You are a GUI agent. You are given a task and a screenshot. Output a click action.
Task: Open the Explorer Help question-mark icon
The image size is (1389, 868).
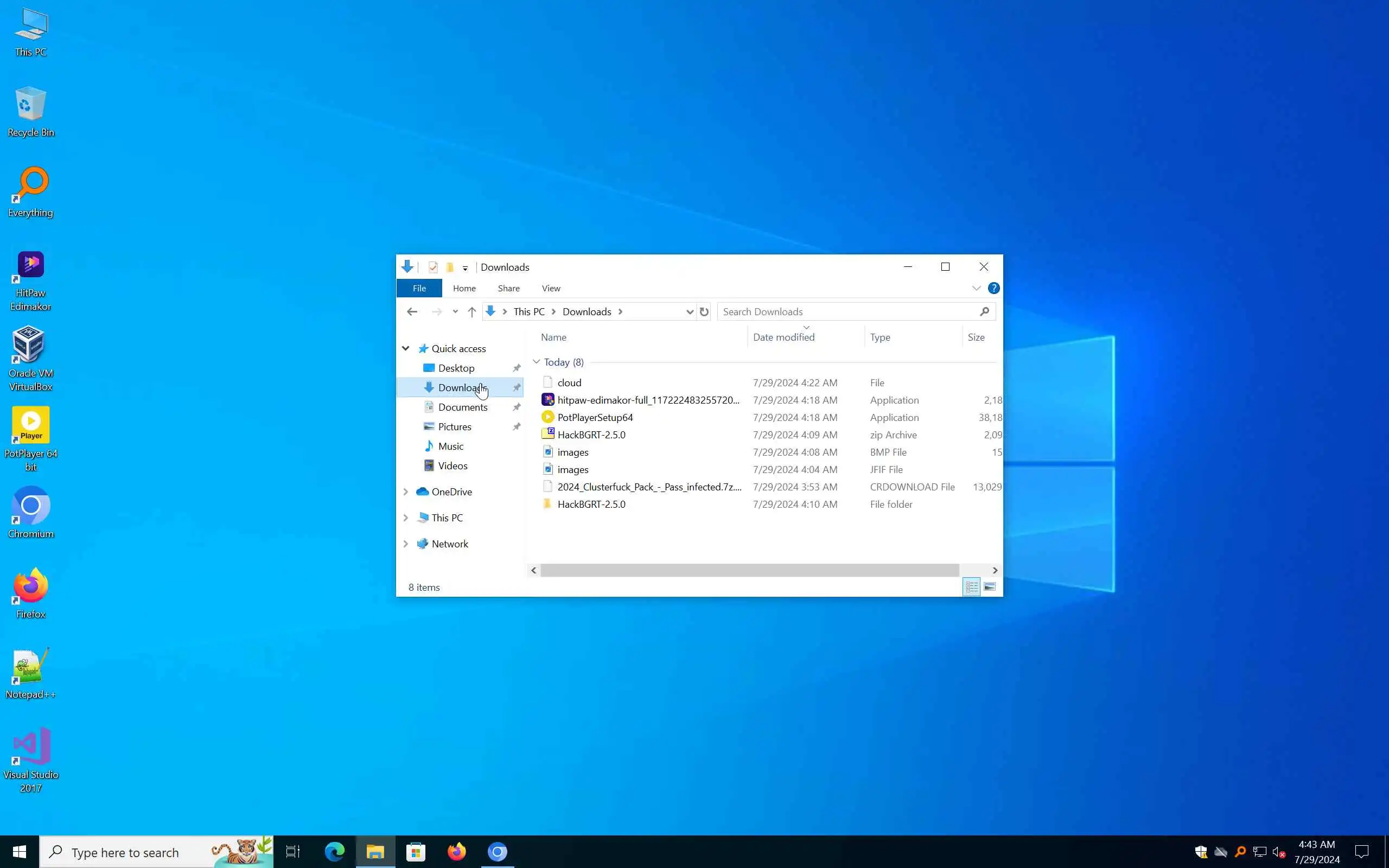(993, 288)
